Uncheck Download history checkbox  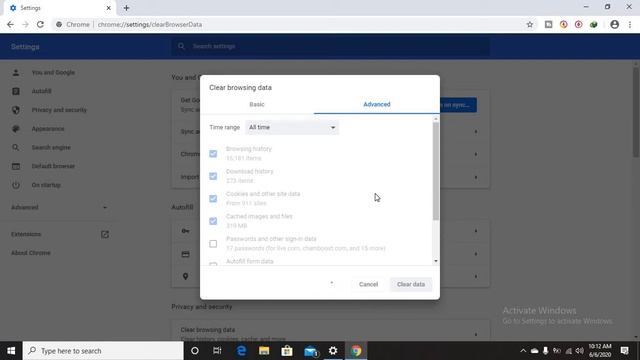click(213, 176)
